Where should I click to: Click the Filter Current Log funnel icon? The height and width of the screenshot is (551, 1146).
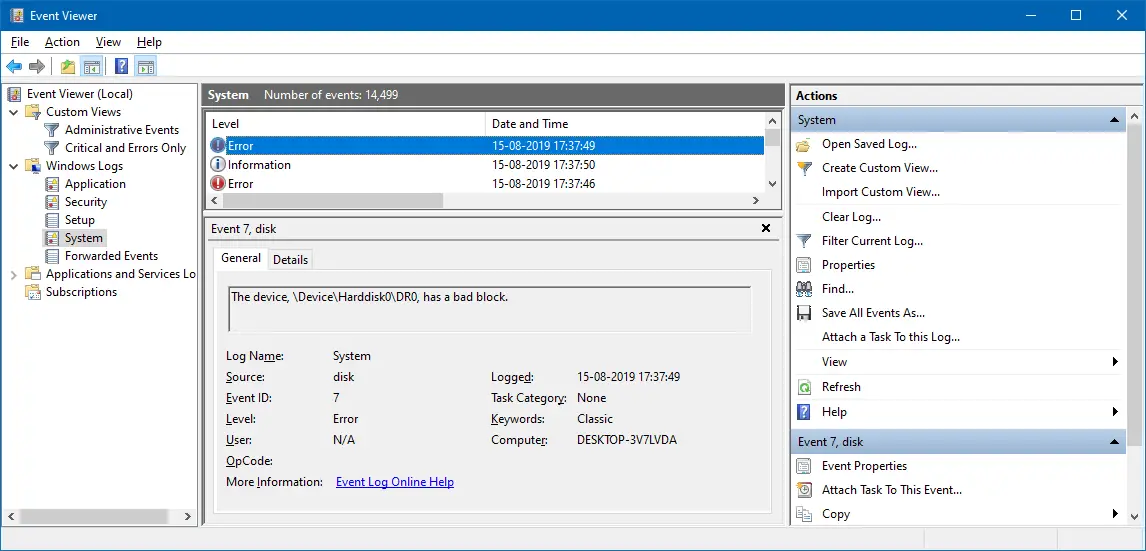[x=804, y=240]
